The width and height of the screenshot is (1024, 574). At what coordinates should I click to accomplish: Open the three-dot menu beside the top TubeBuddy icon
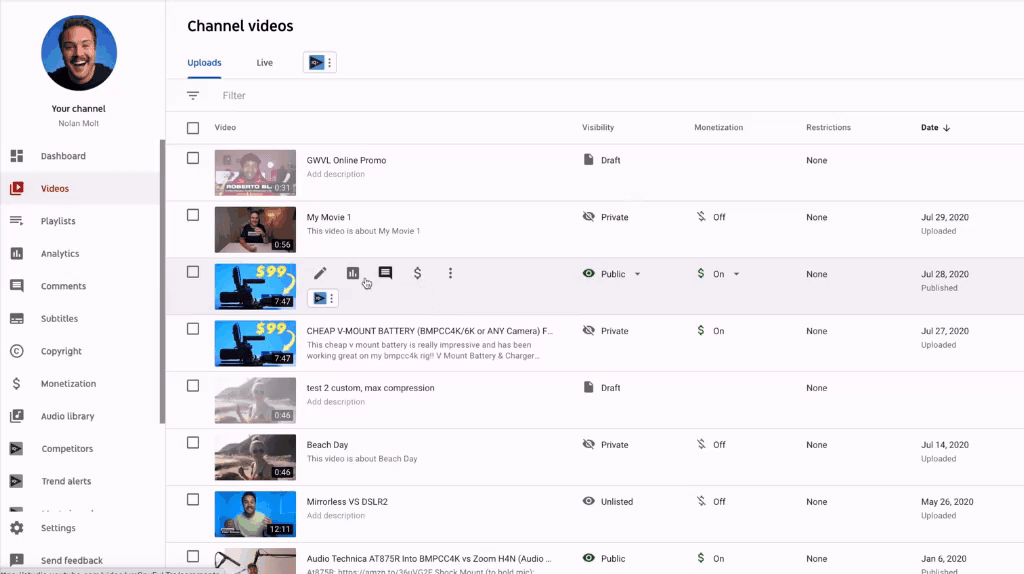330,63
